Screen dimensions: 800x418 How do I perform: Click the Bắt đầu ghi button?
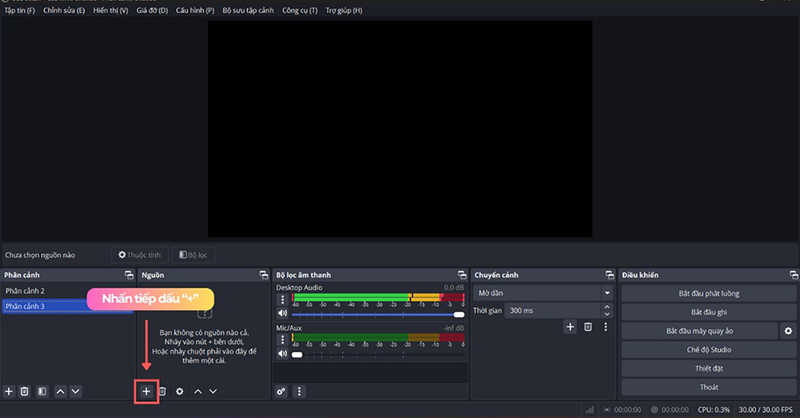pos(708,312)
